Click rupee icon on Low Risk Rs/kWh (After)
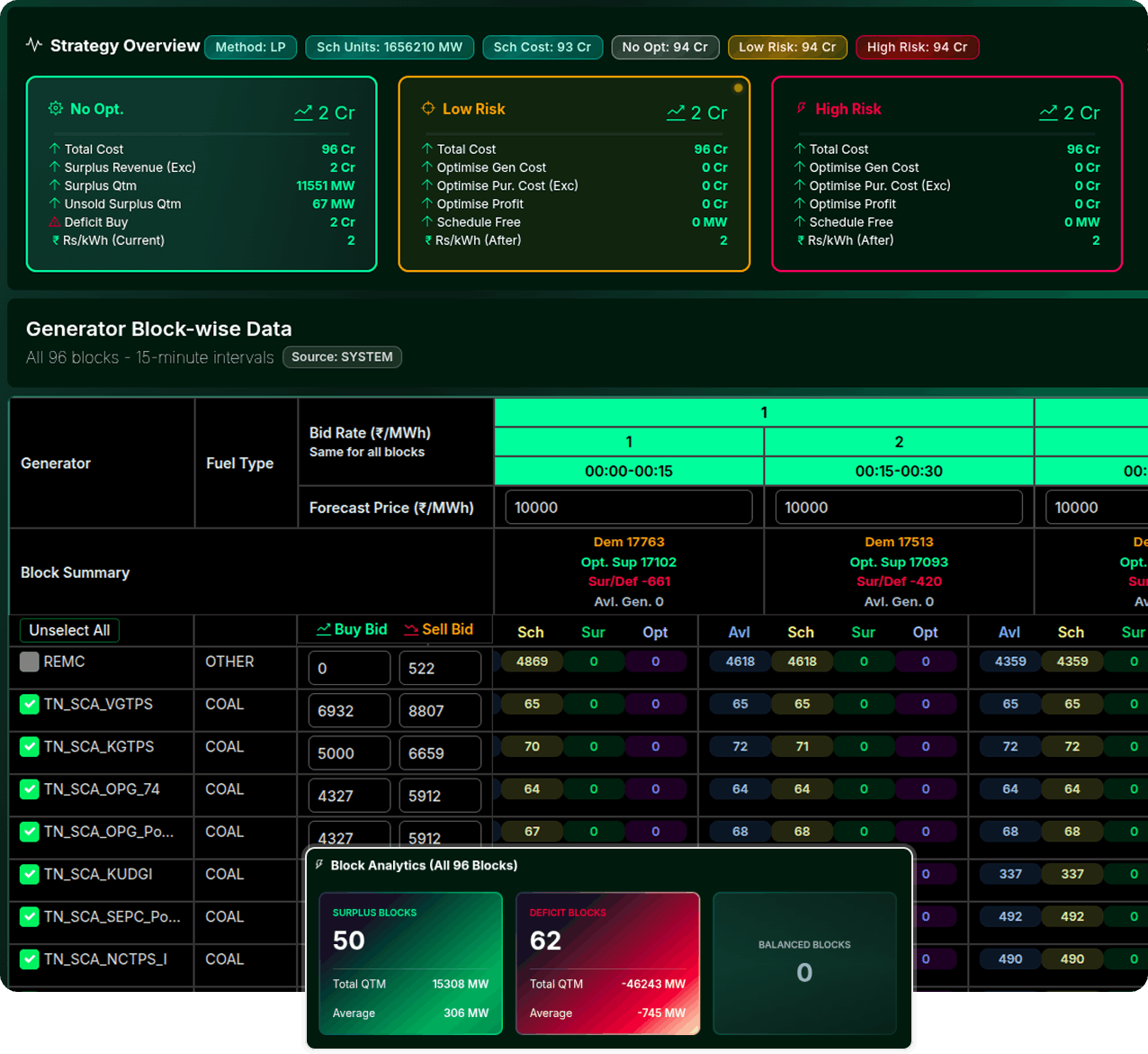Viewport: 1148px width, 1054px height. (428, 240)
